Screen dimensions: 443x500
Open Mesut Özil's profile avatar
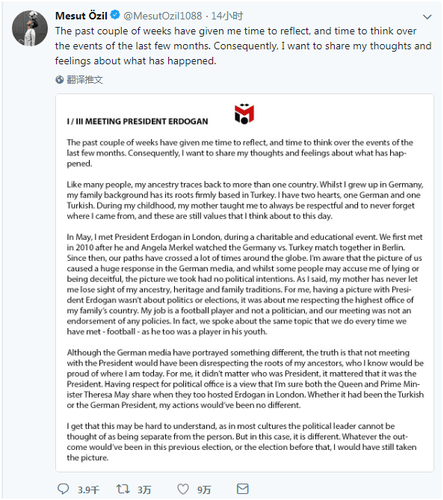click(30, 28)
